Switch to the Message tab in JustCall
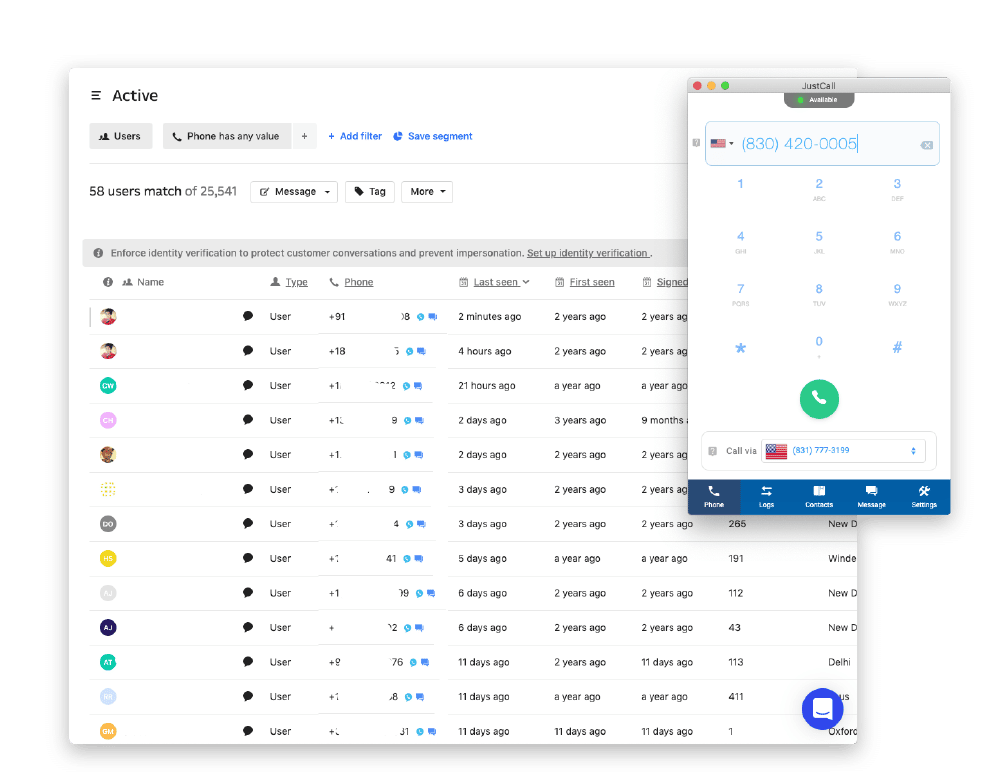 point(871,497)
